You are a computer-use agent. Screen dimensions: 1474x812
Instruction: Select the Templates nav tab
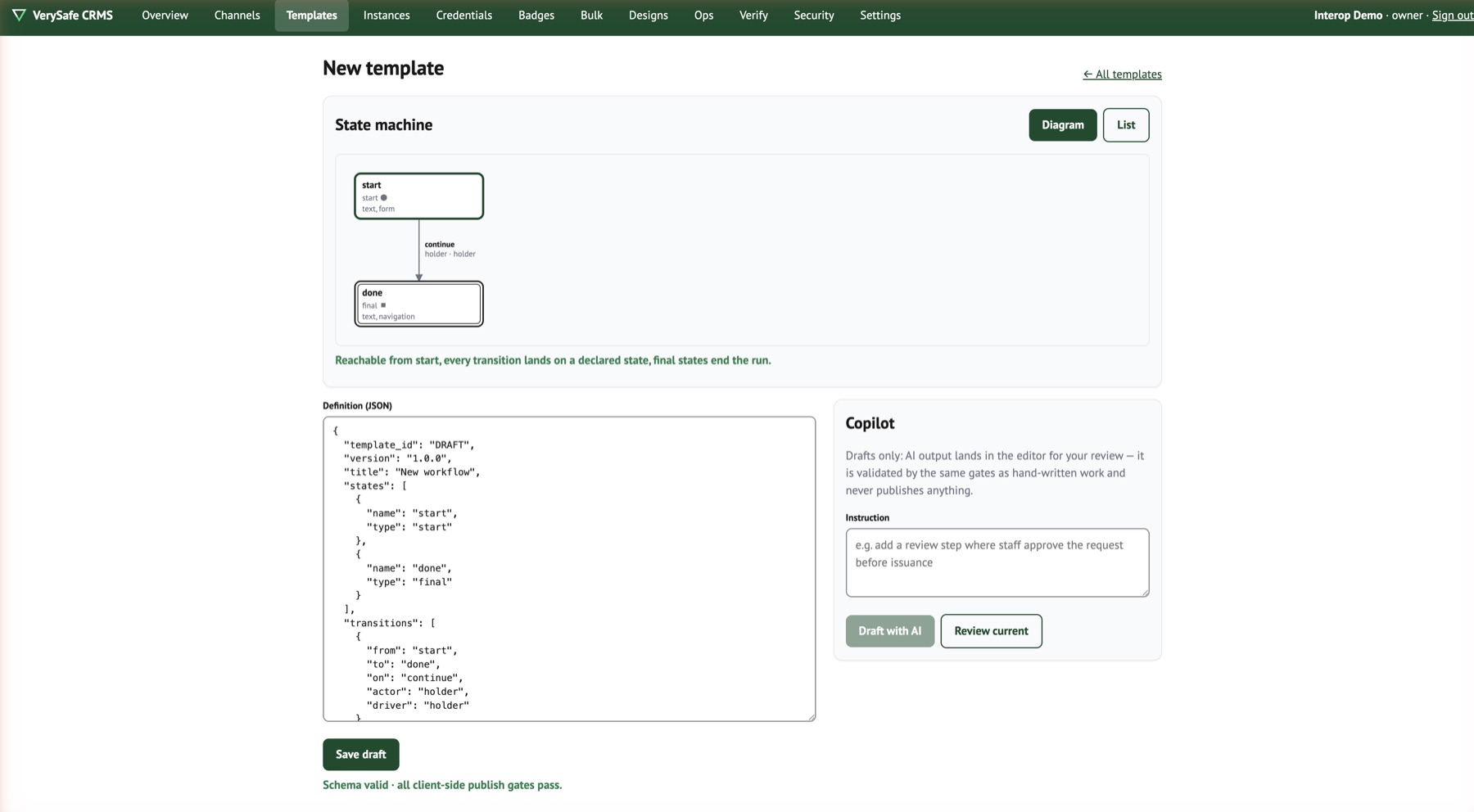[x=311, y=15]
